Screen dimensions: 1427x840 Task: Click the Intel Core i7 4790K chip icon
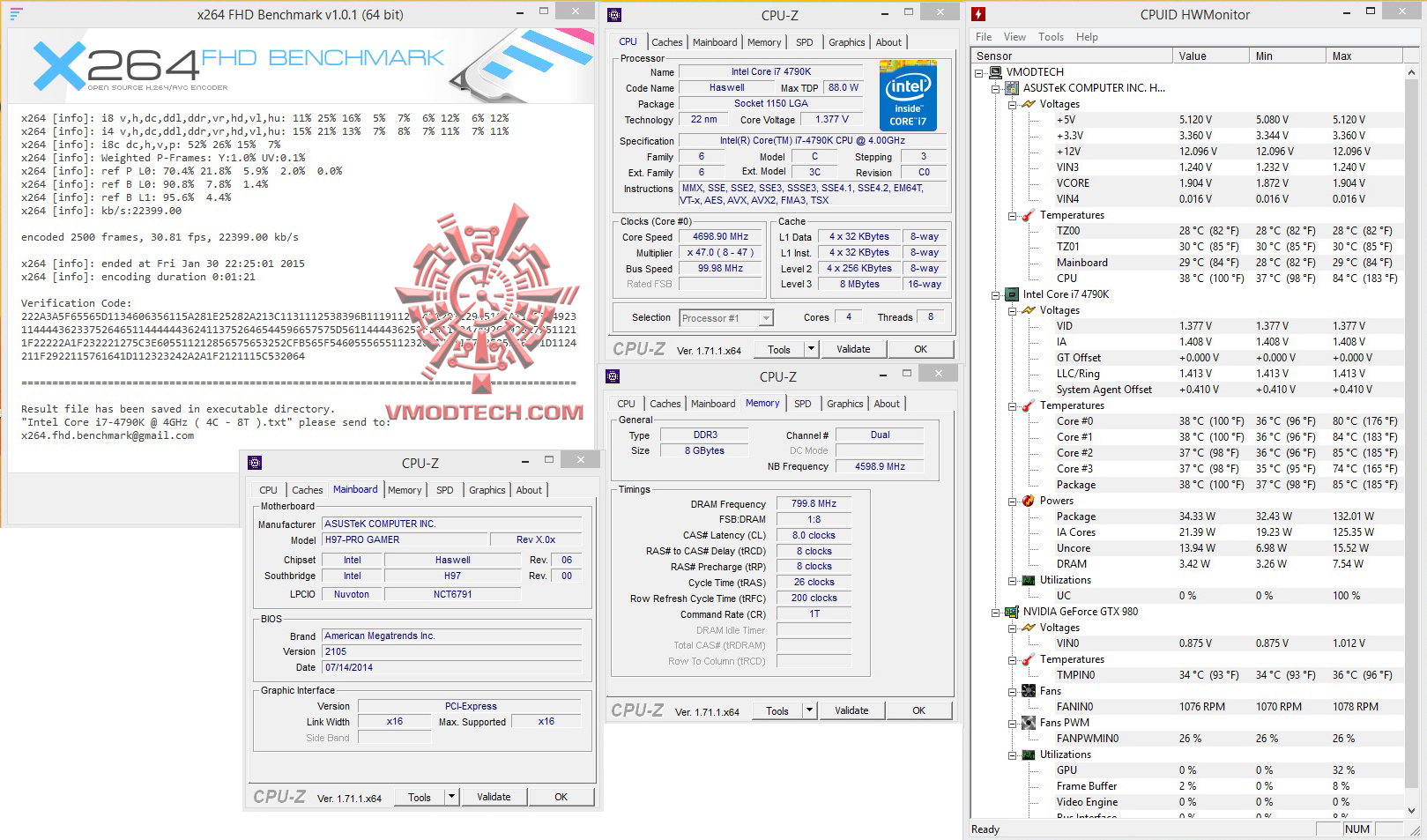[1013, 294]
